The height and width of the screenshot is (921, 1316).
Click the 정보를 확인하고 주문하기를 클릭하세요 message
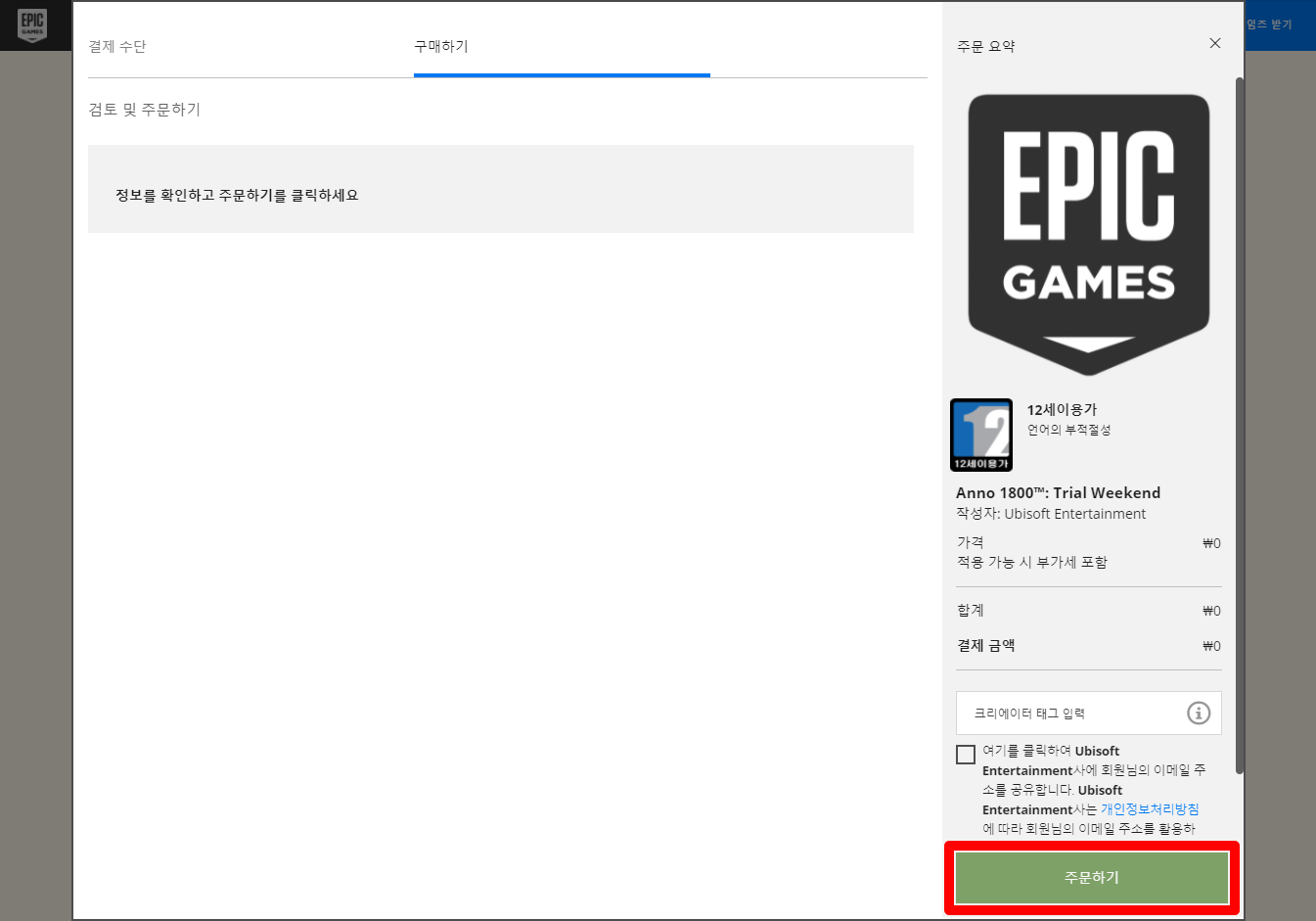[237, 195]
